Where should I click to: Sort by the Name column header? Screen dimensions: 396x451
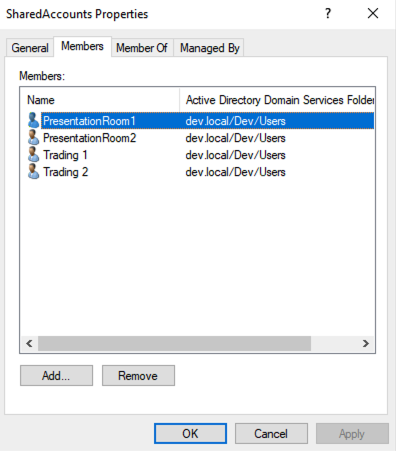[x=100, y=100]
